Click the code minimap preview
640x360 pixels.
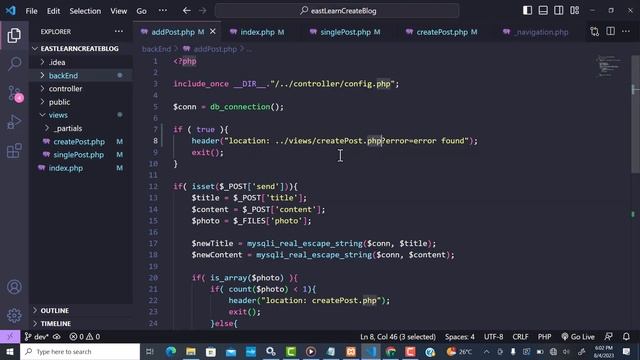[x=609, y=66]
